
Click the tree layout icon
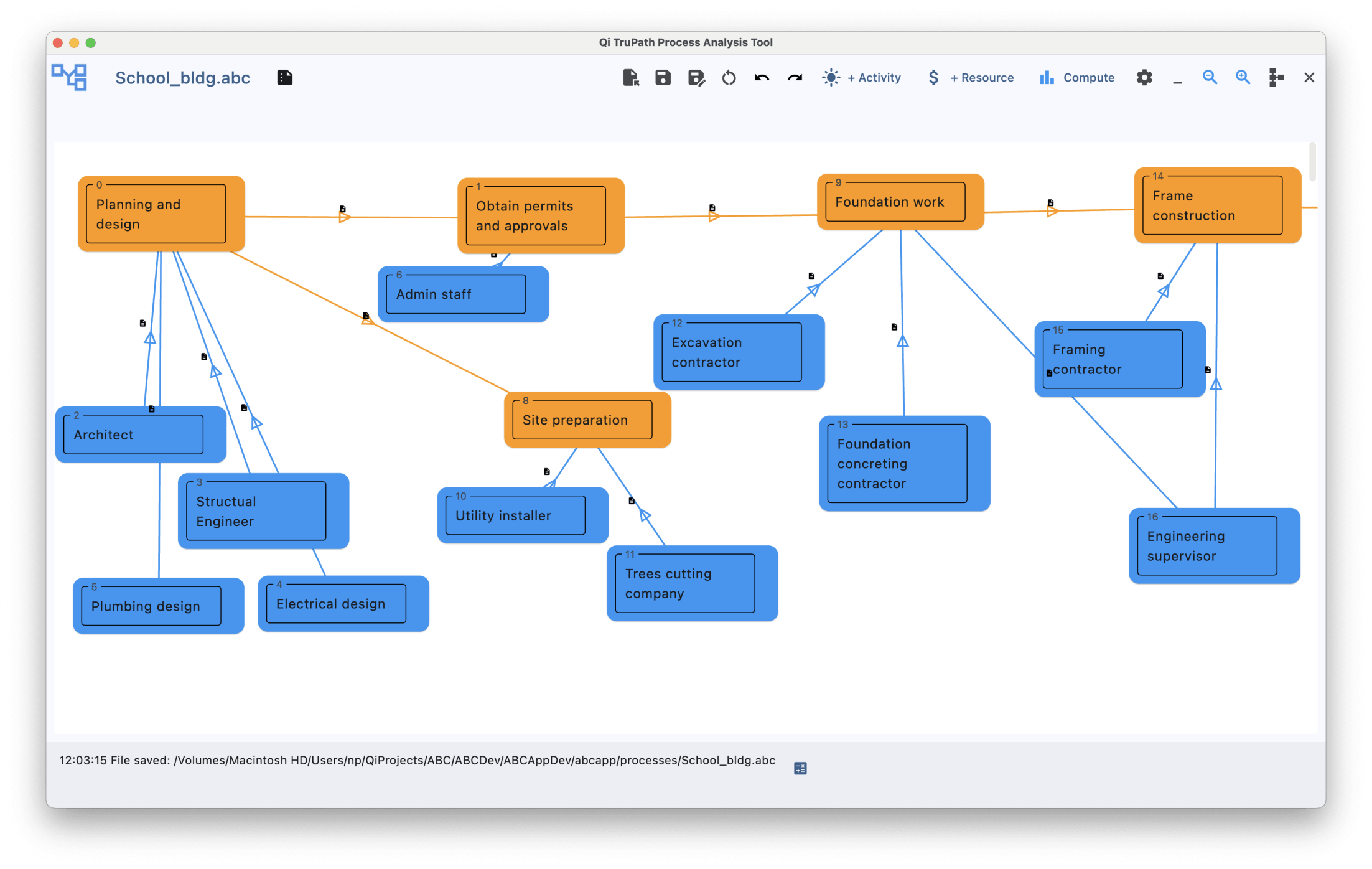pyautogui.click(x=1276, y=78)
